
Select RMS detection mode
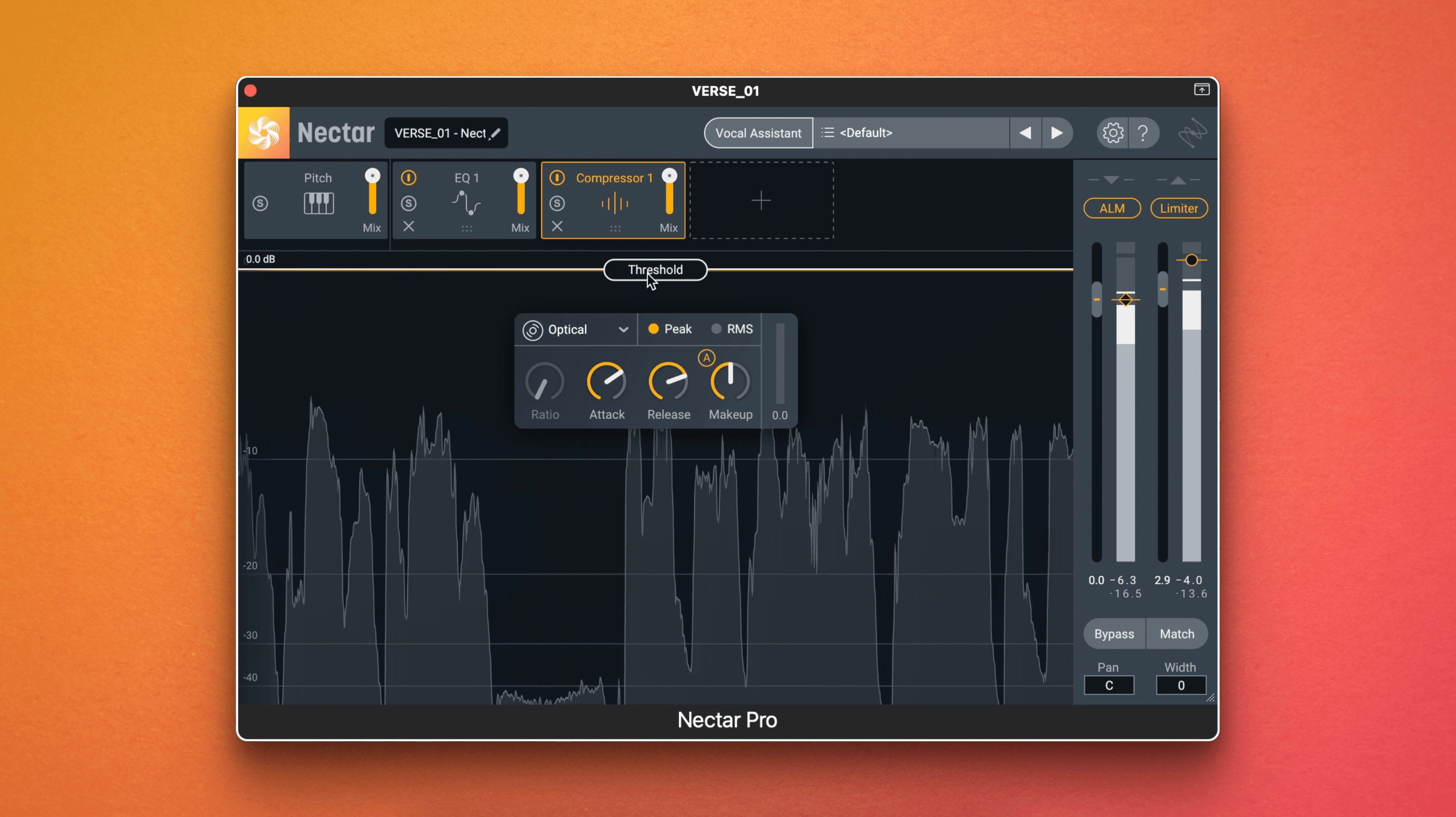coord(732,329)
